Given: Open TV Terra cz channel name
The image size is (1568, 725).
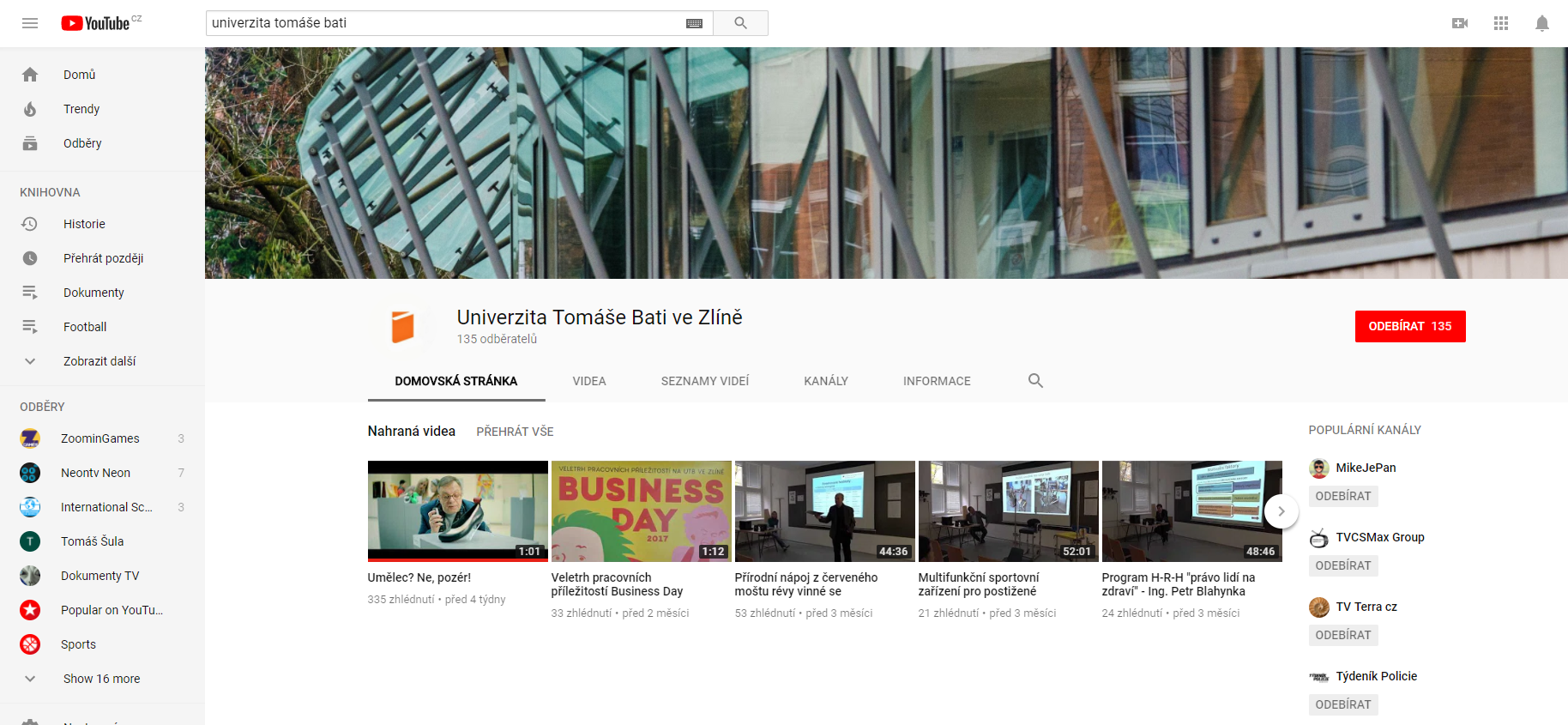Looking at the screenshot, I should point(1366,607).
